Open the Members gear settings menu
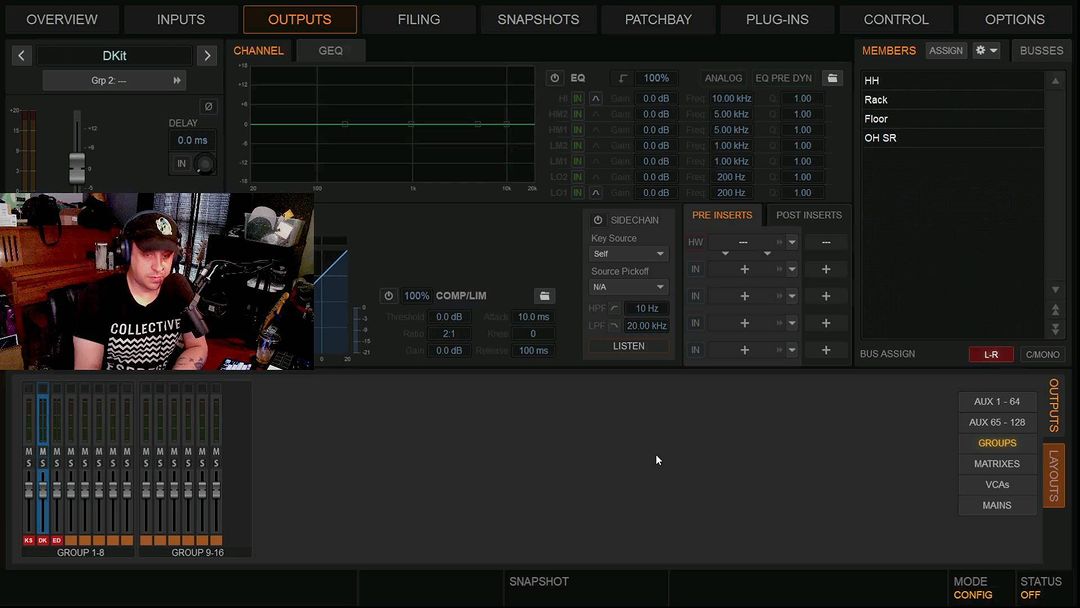 [986, 51]
